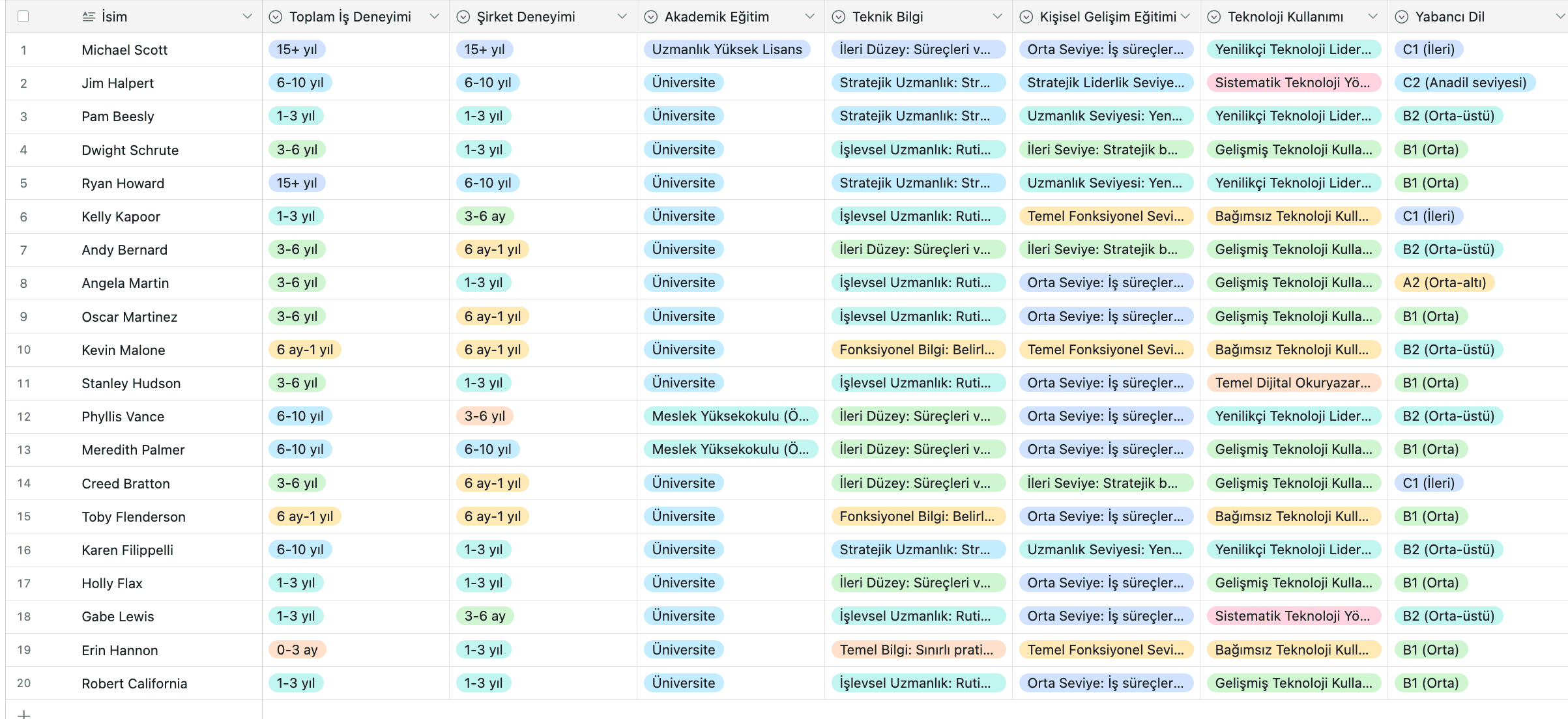Open the Yabancı Dil column dropdown

(x=1561, y=16)
